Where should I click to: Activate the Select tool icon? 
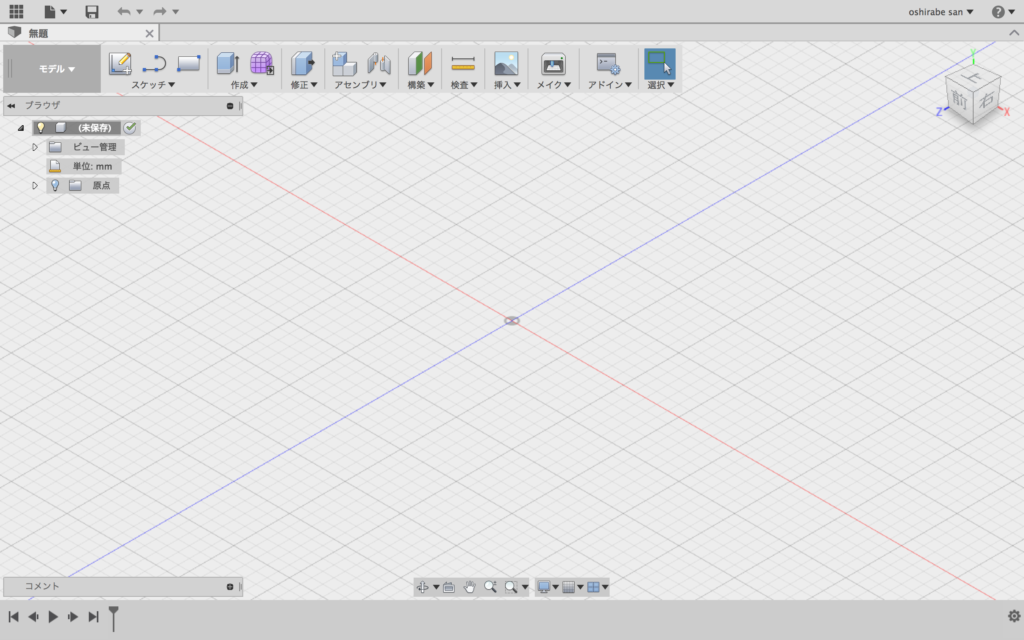pos(660,63)
